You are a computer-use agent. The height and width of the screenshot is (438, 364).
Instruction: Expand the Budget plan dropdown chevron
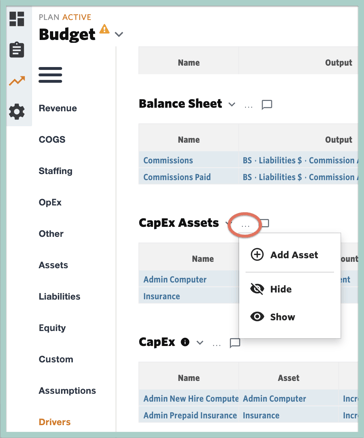(x=119, y=34)
